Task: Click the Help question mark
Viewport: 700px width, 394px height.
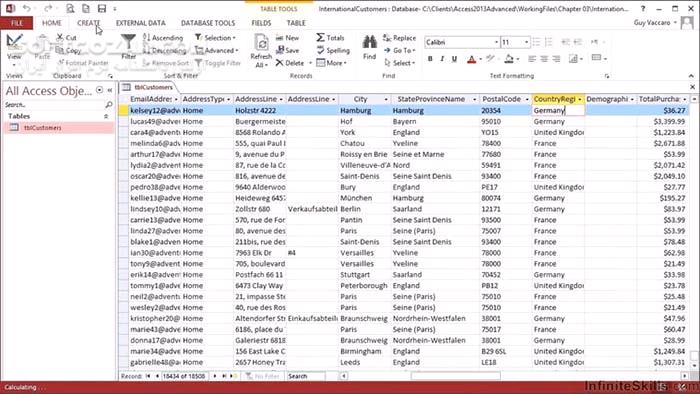Action: pos(643,8)
